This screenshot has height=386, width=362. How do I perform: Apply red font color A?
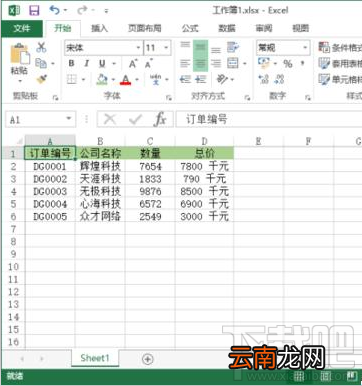(125, 80)
